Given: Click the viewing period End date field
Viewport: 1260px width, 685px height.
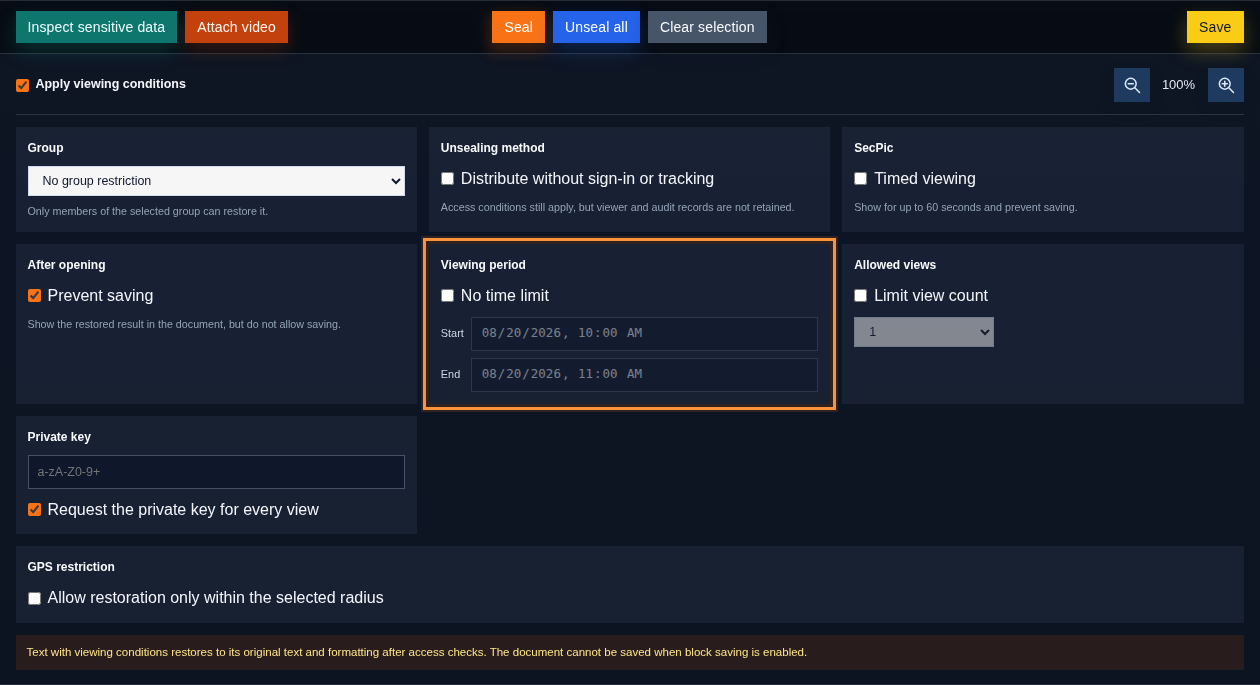Looking at the screenshot, I should pyautogui.click(x=644, y=375).
